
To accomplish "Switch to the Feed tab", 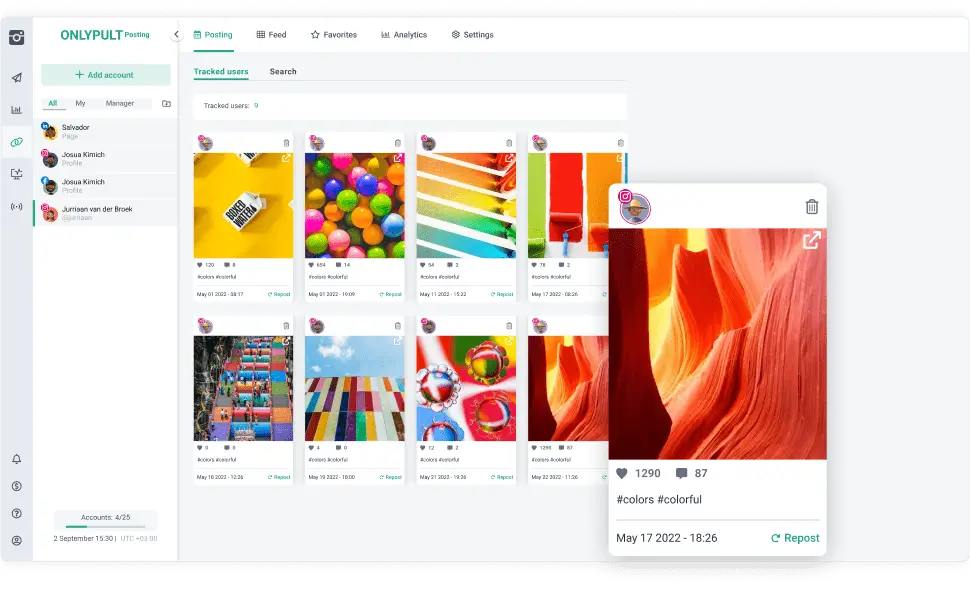I will point(271,34).
